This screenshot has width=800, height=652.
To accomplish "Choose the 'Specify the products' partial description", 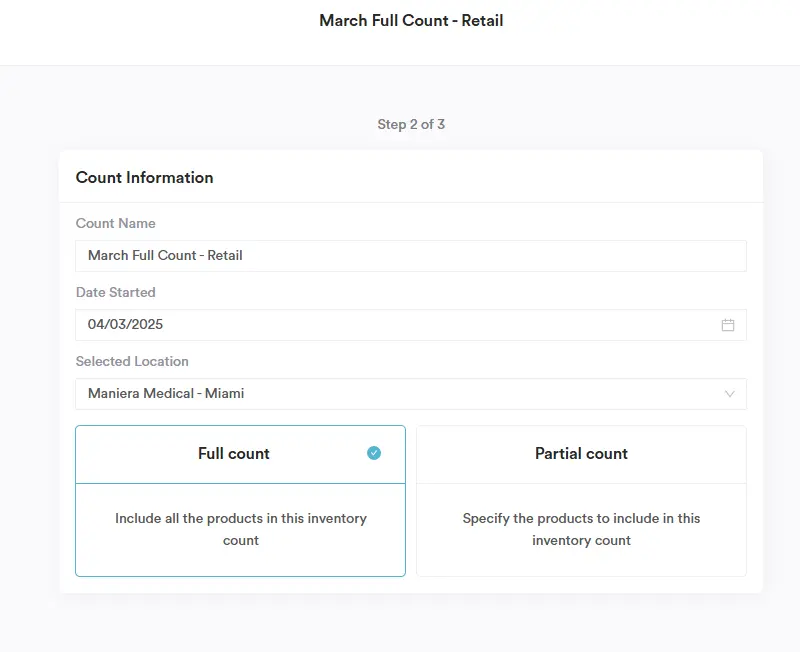I will [x=581, y=518].
